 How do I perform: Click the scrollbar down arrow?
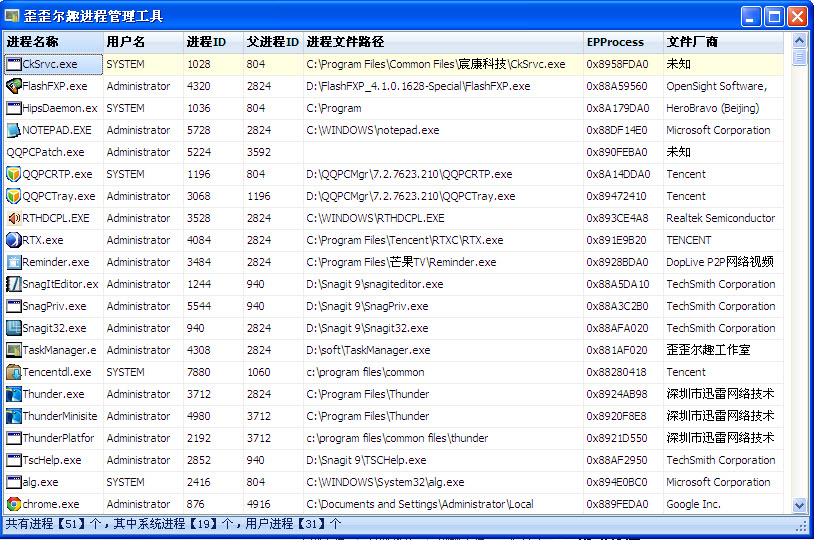[x=799, y=505]
